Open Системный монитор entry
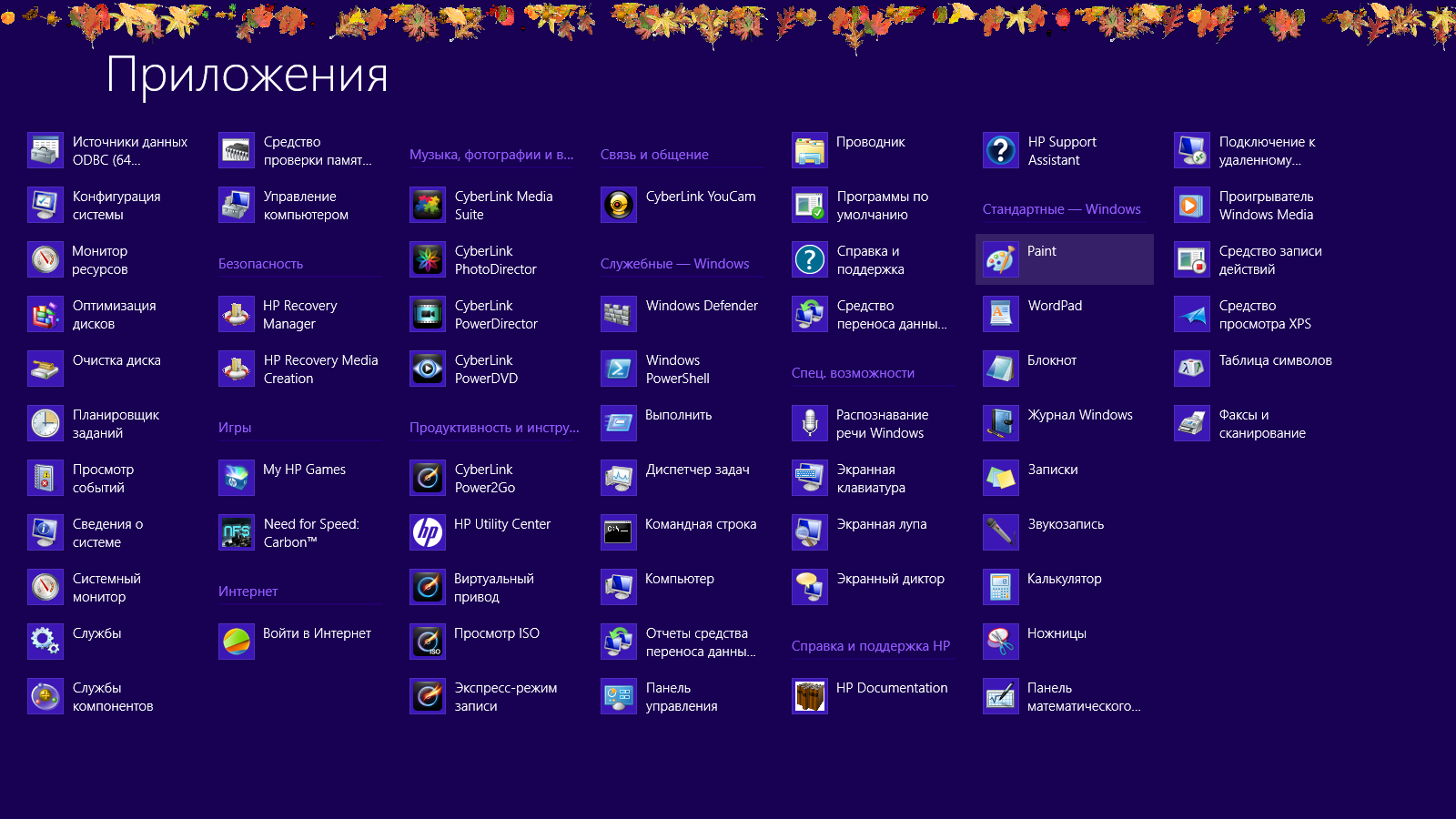 (86, 587)
